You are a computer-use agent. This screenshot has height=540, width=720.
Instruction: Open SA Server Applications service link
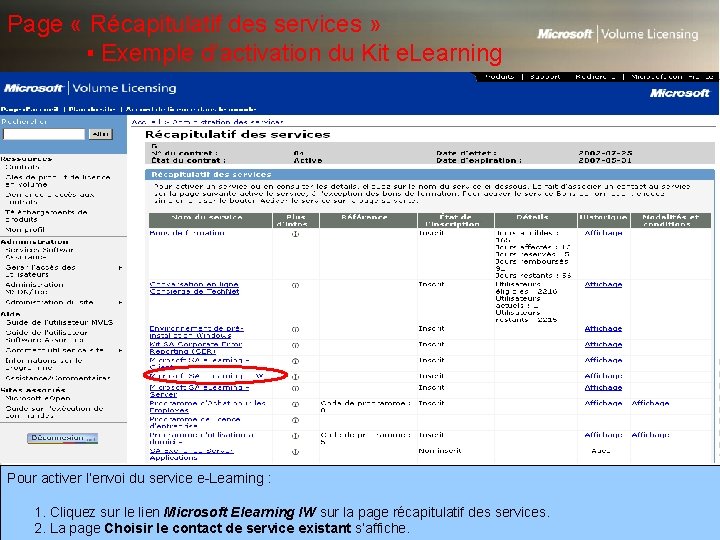click(x=191, y=454)
